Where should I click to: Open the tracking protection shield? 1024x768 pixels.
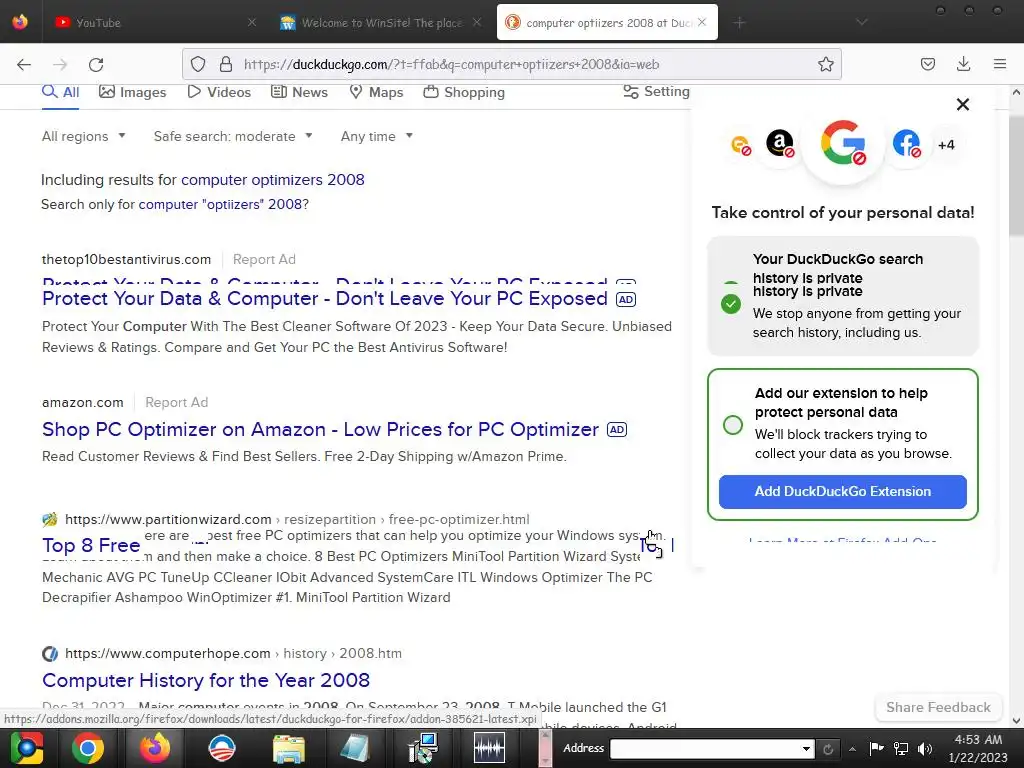198,64
